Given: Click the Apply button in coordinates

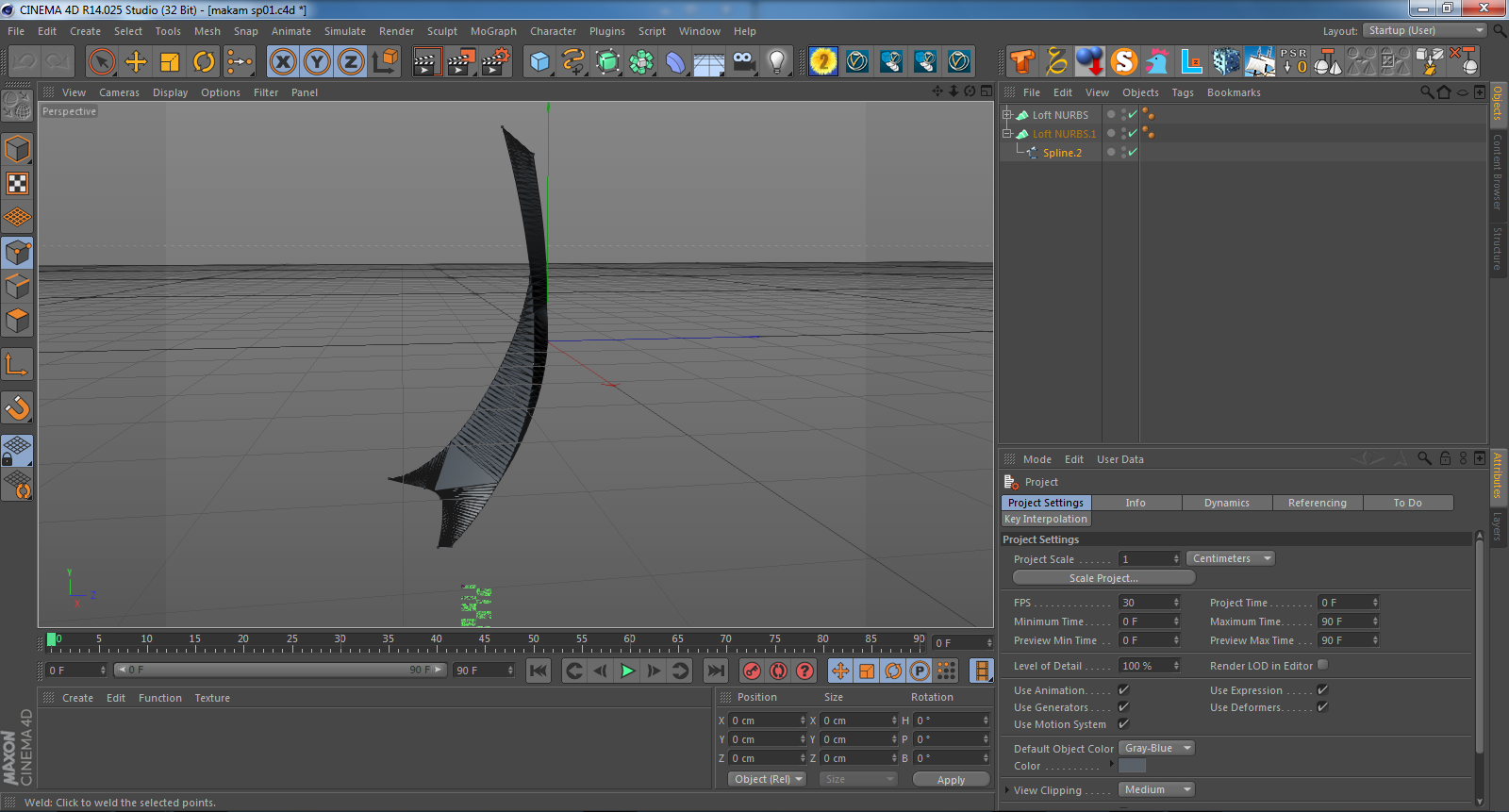Looking at the screenshot, I should point(951,780).
